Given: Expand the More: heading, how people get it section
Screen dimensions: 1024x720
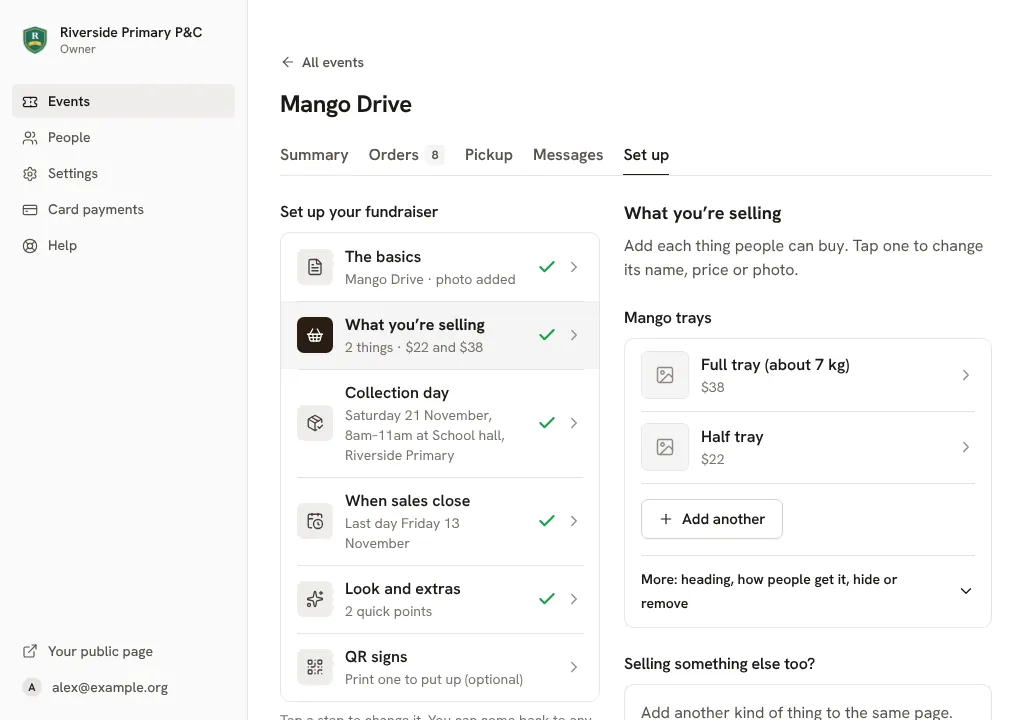Looking at the screenshot, I should coord(807,591).
